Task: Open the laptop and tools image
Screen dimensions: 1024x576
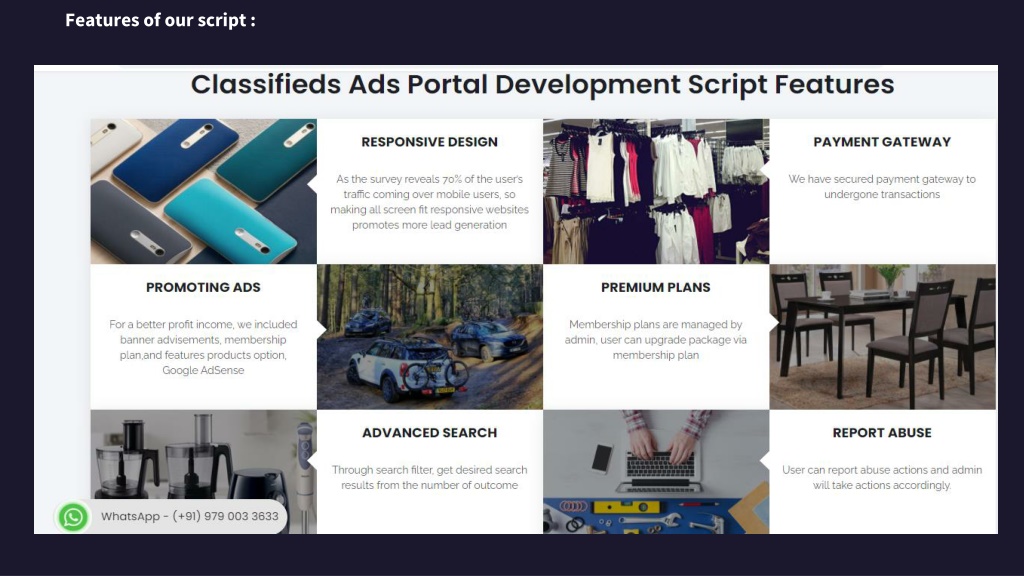Action: (656, 472)
